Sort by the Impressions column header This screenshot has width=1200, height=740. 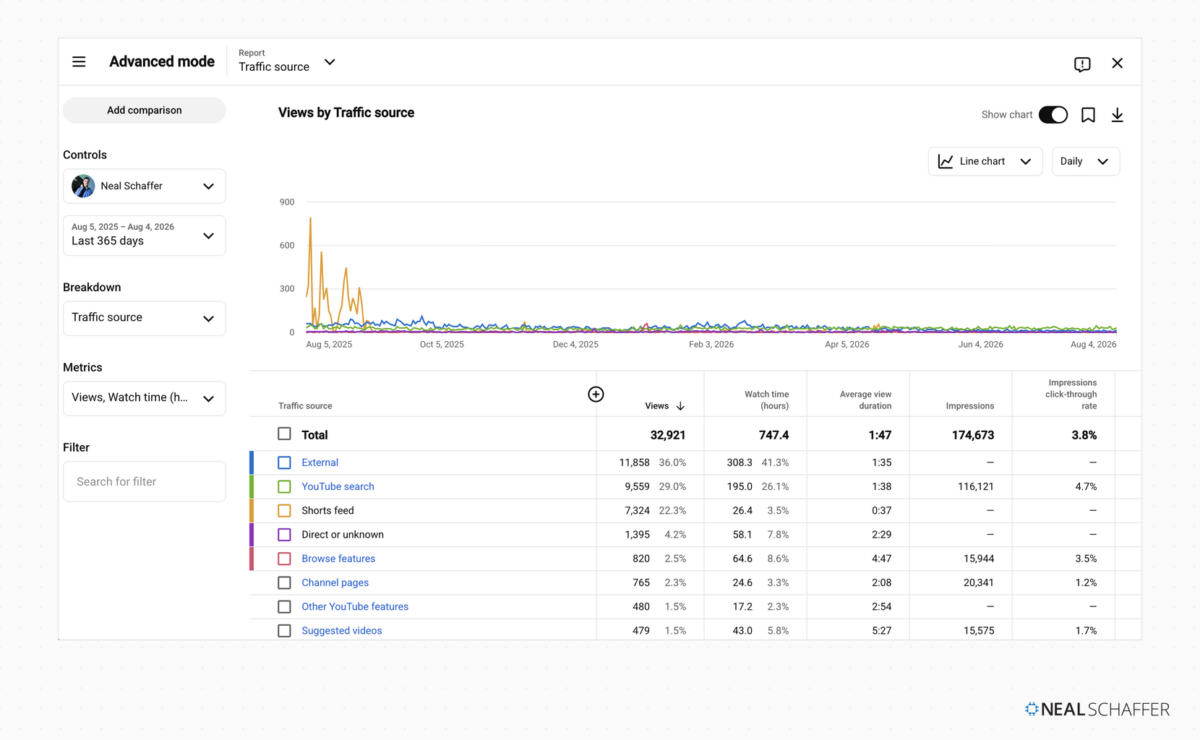(970, 406)
